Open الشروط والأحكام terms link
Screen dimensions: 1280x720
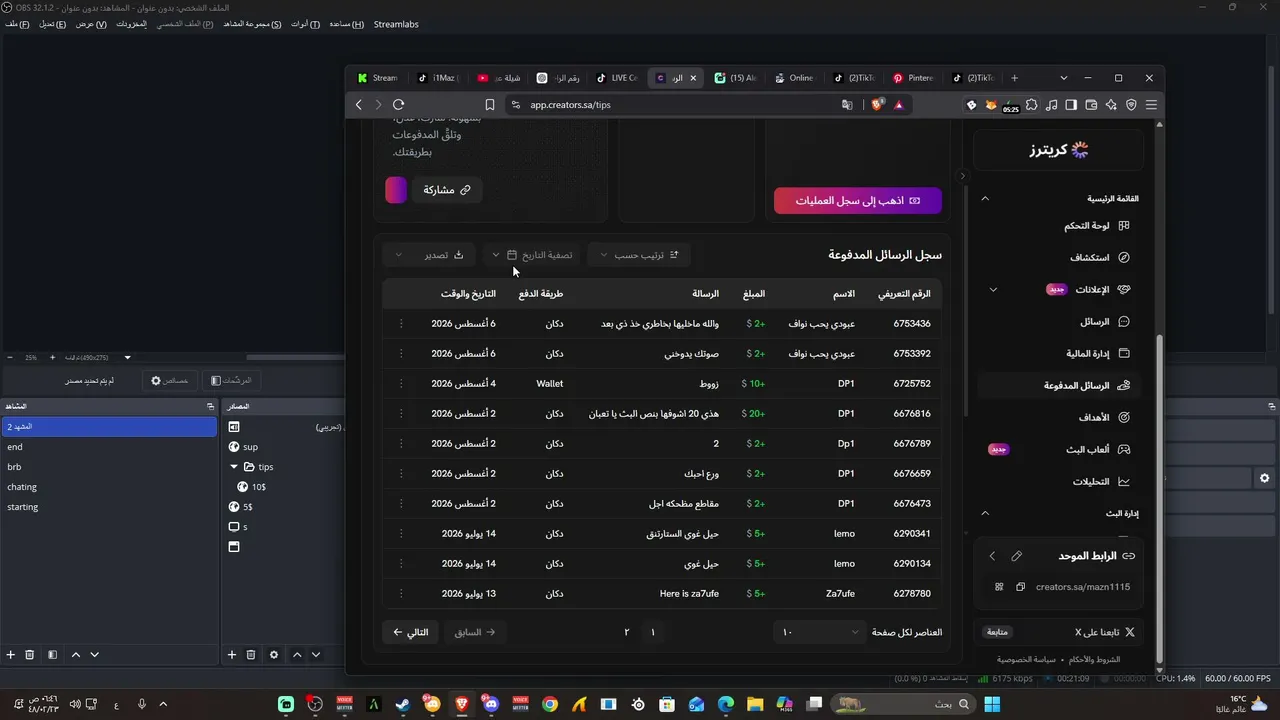point(1095,659)
